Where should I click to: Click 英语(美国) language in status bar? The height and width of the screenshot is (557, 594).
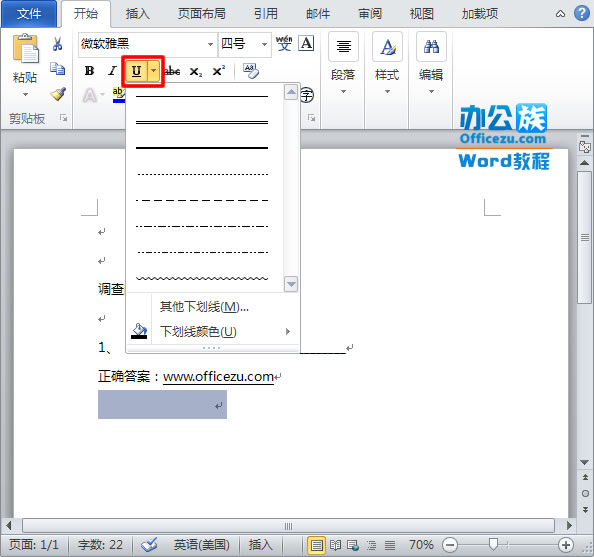click(201, 545)
